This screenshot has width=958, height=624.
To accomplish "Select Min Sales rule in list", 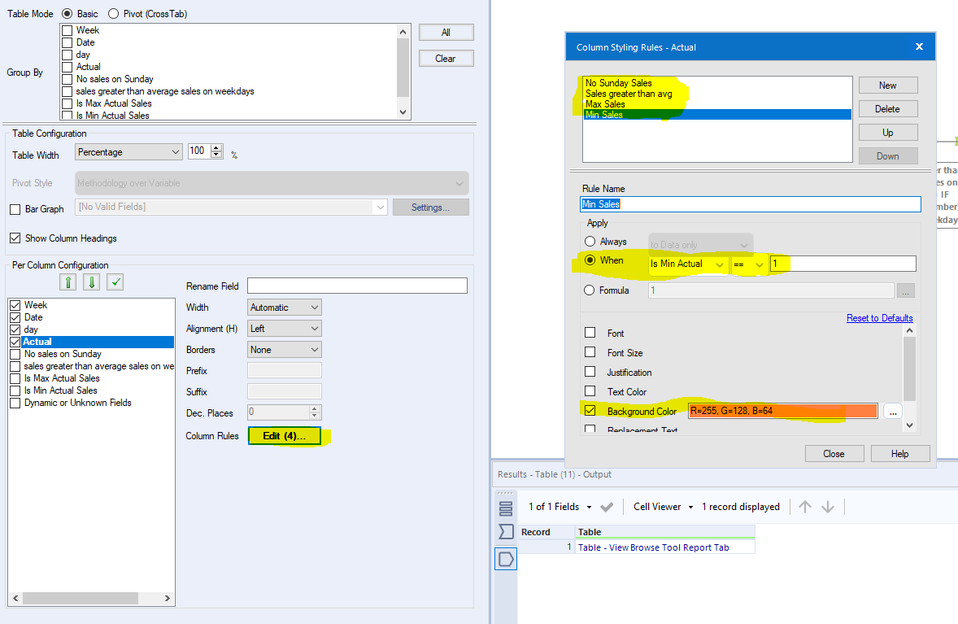I will [717, 114].
